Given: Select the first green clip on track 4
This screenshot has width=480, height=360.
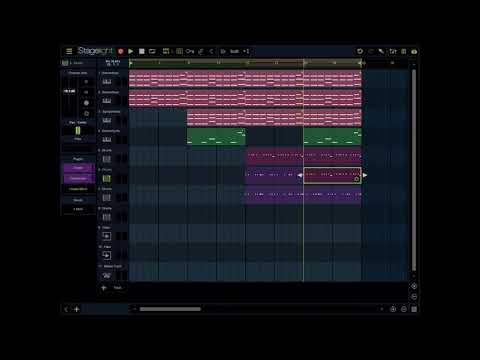Looking at the screenshot, I should pyautogui.click(x=216, y=137).
